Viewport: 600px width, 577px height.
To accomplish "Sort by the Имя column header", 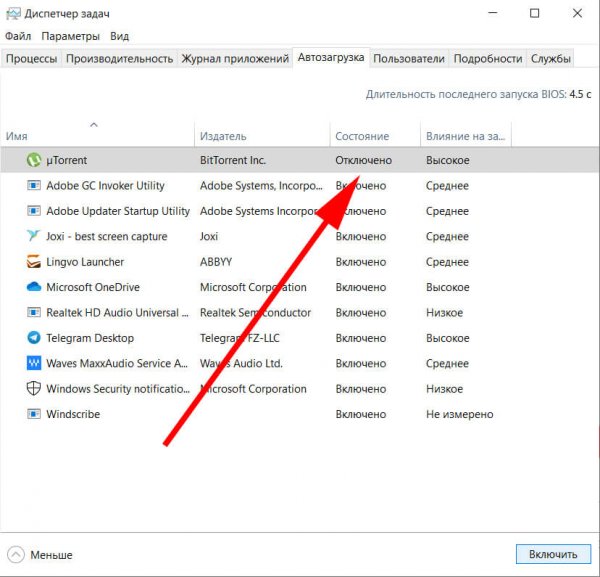I will point(17,136).
